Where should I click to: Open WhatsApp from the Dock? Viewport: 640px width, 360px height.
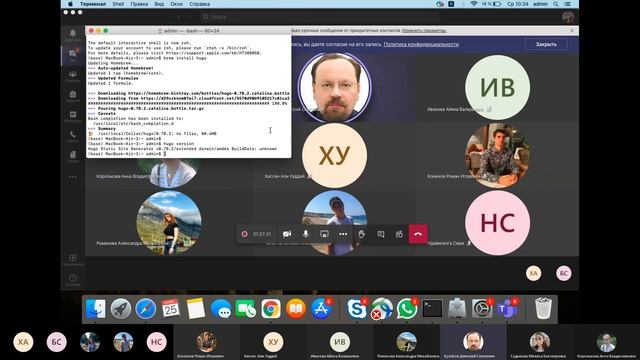[407, 309]
